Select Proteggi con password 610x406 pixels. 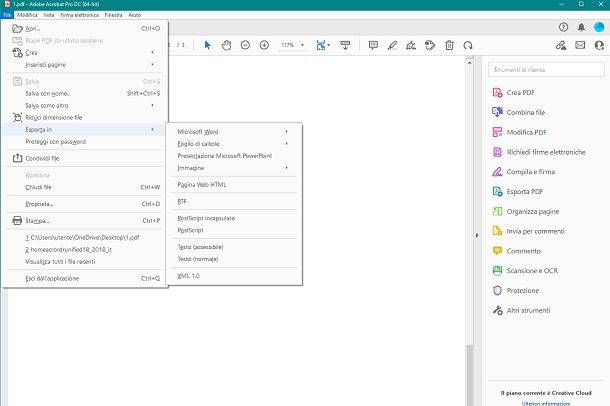(84, 142)
